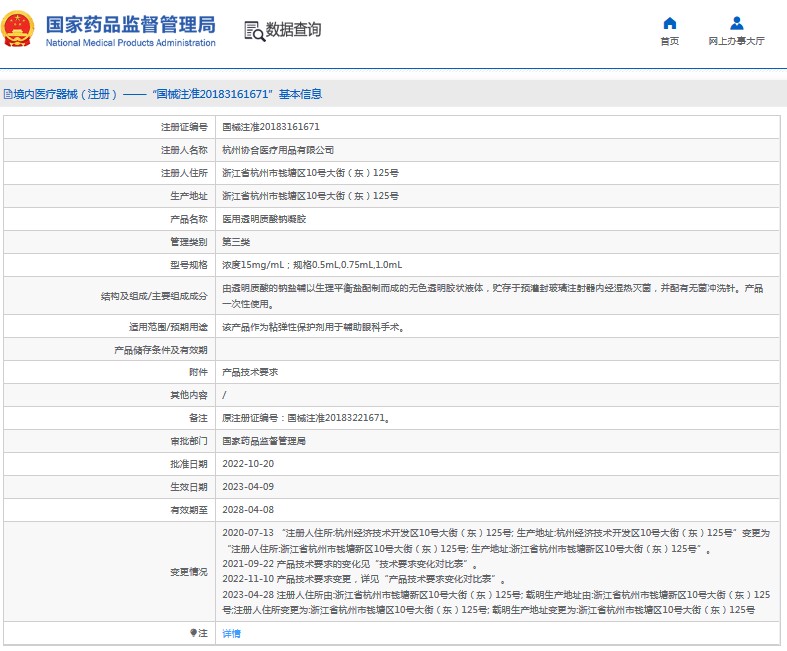Click the home house icon
Viewport: 787px width, 651px height.
[669, 23]
